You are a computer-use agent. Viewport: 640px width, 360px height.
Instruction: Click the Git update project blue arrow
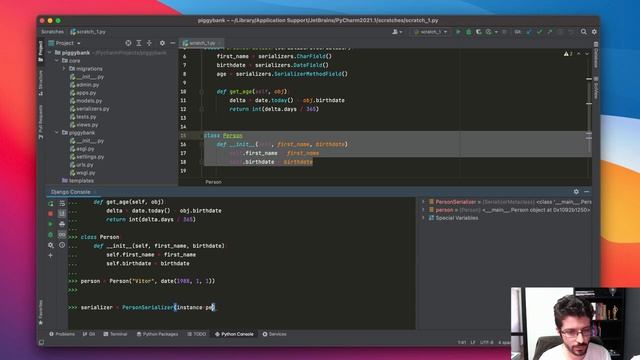click(x=529, y=32)
